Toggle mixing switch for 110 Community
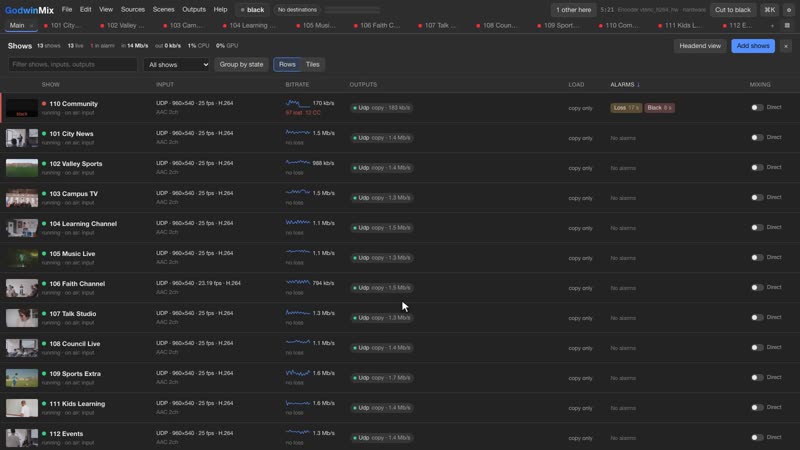800x450 pixels. pyautogui.click(x=757, y=108)
